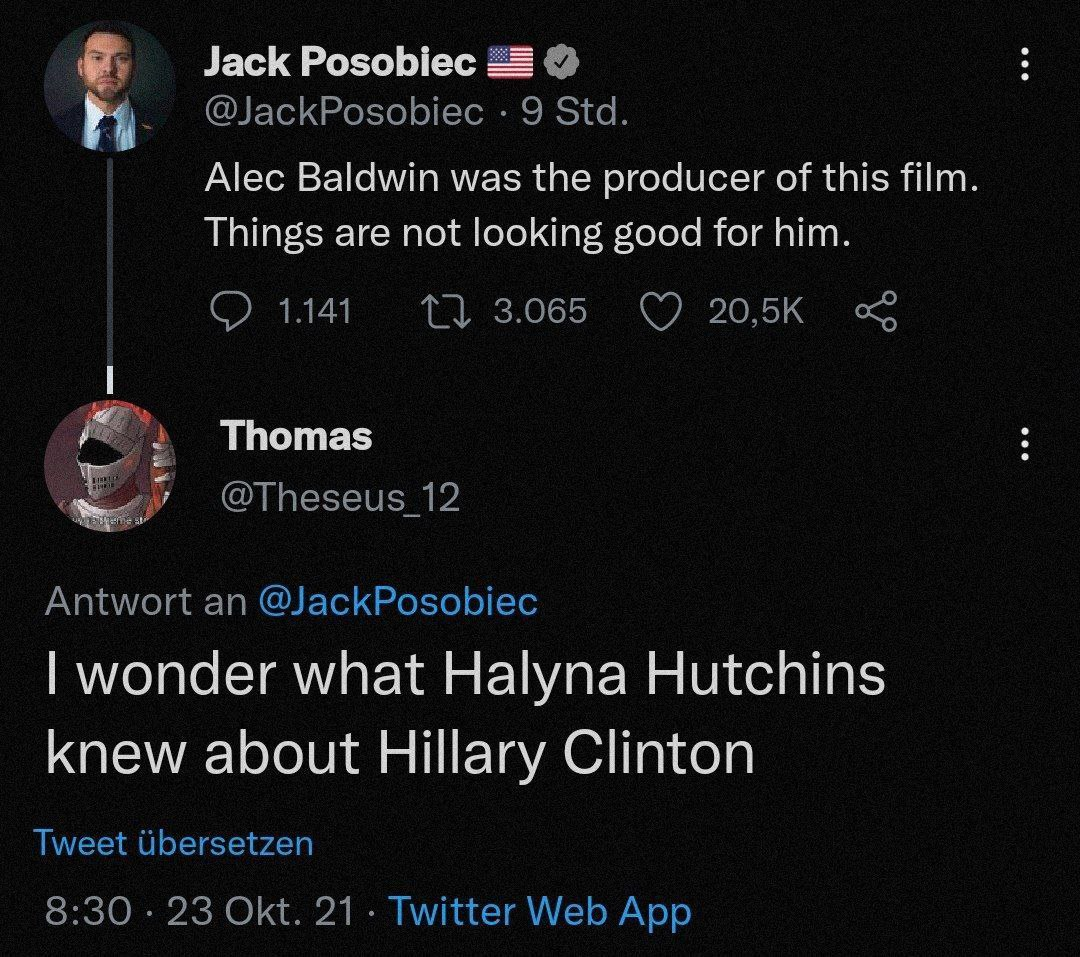Screen dimensions: 1080x957
Task: Click the 'Twitter Web App' source link
Action: click(539, 911)
